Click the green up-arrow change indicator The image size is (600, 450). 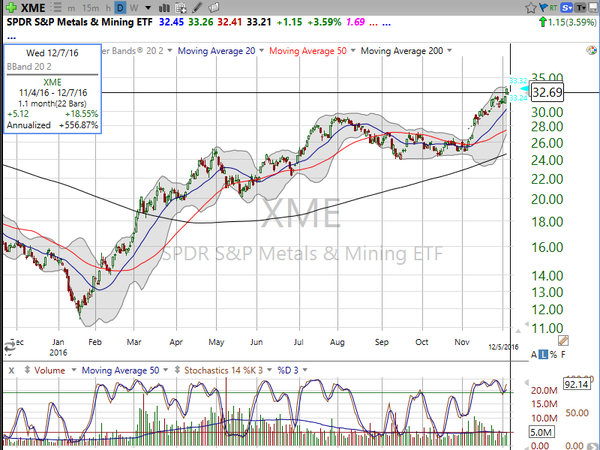pyautogui.click(x=542, y=22)
